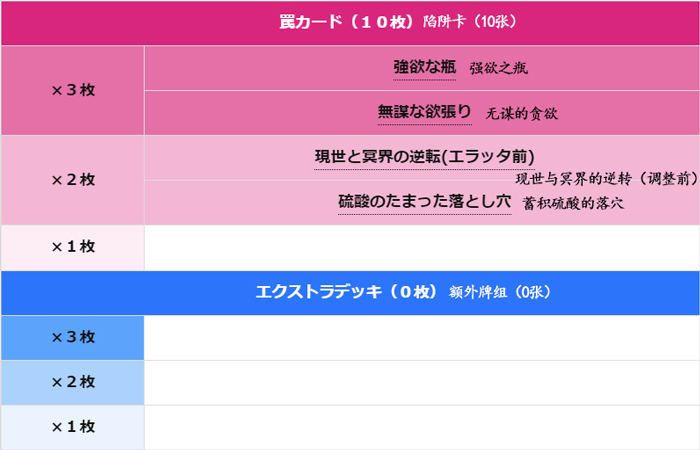Viewport: 700px width, 450px height.
Task: Select the ×２枚 cell in the trap card section
Action: click(x=72, y=180)
